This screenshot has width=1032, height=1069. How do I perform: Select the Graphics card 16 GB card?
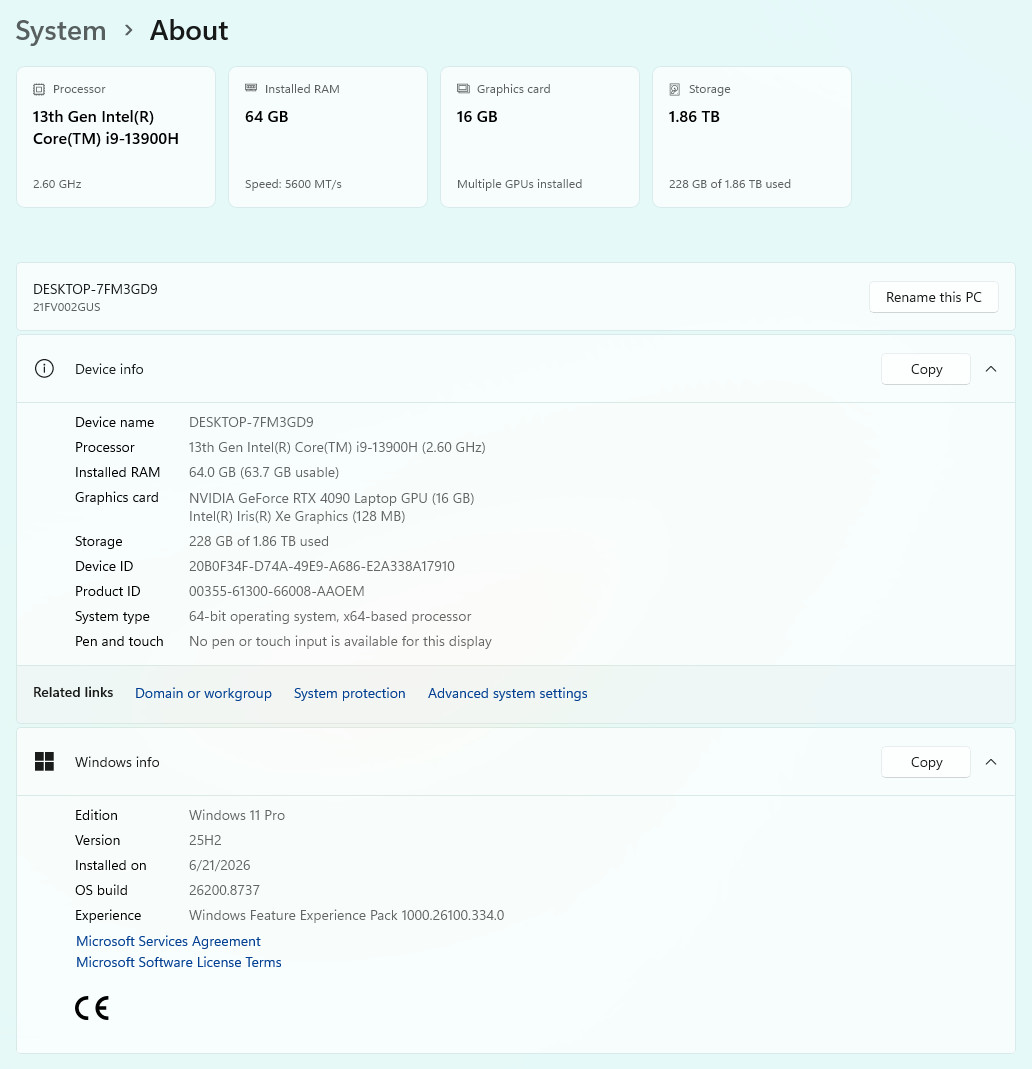pos(540,137)
